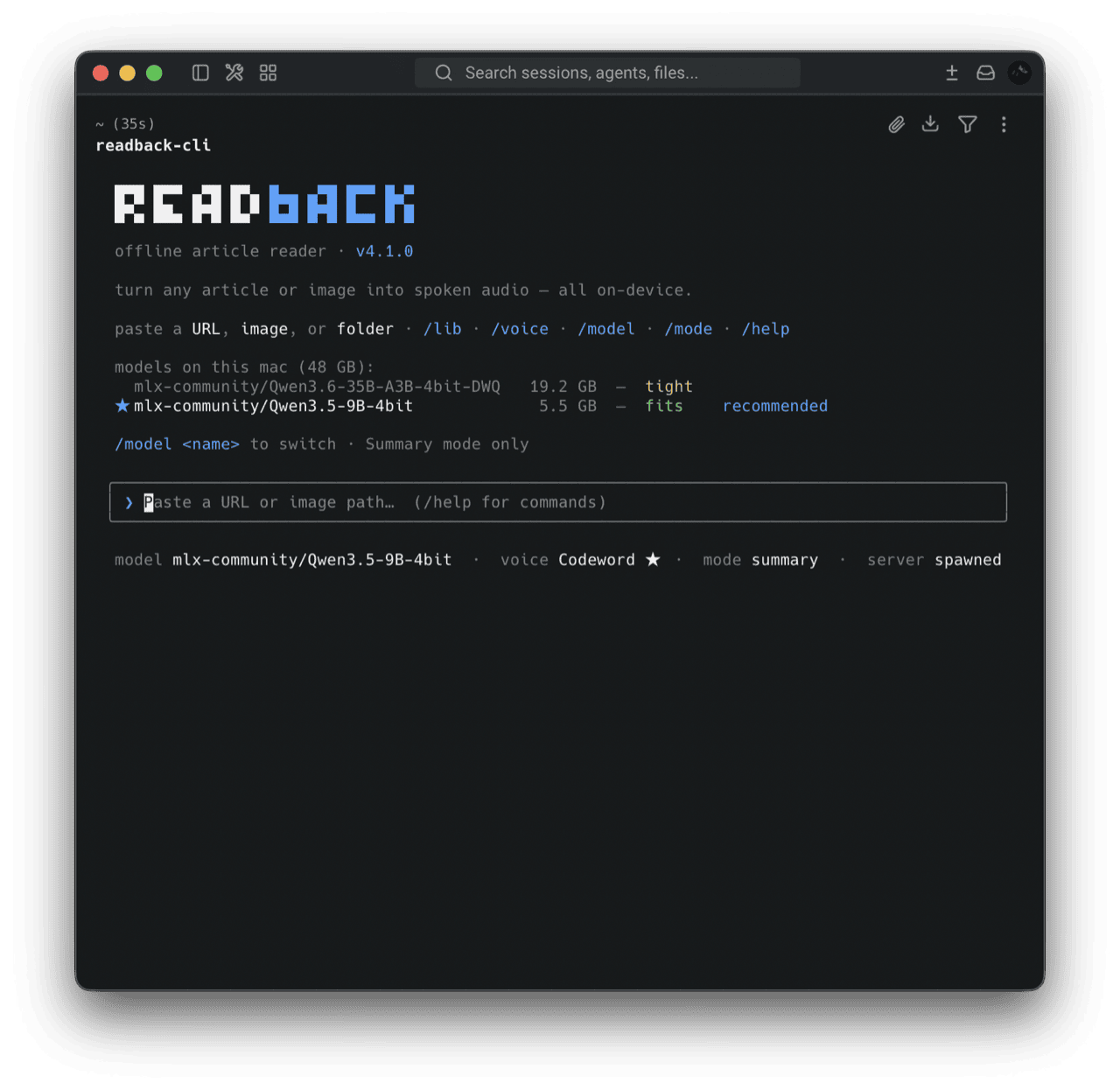Focus the Search sessions, agents, files field
Screen dimensions: 1120x1090
pos(607,73)
